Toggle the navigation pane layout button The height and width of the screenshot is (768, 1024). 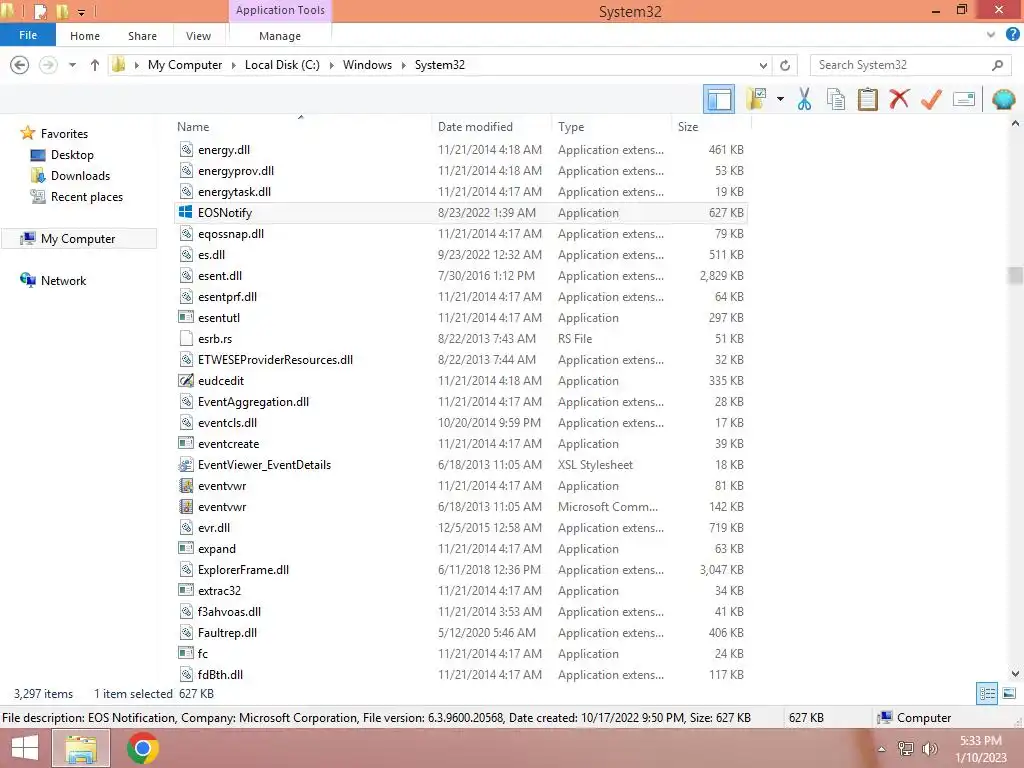pos(718,99)
